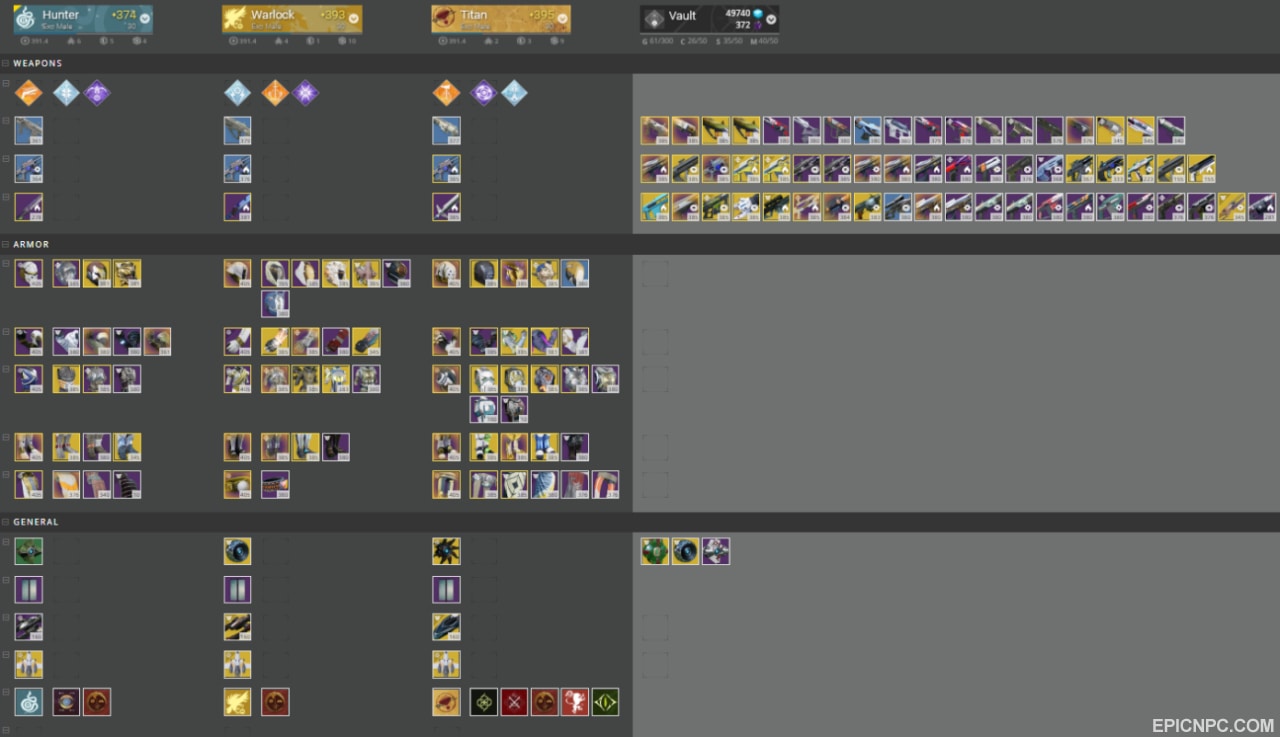Select the first weapon thumbnail in the Vault
This screenshot has height=737, width=1280.
(655, 131)
